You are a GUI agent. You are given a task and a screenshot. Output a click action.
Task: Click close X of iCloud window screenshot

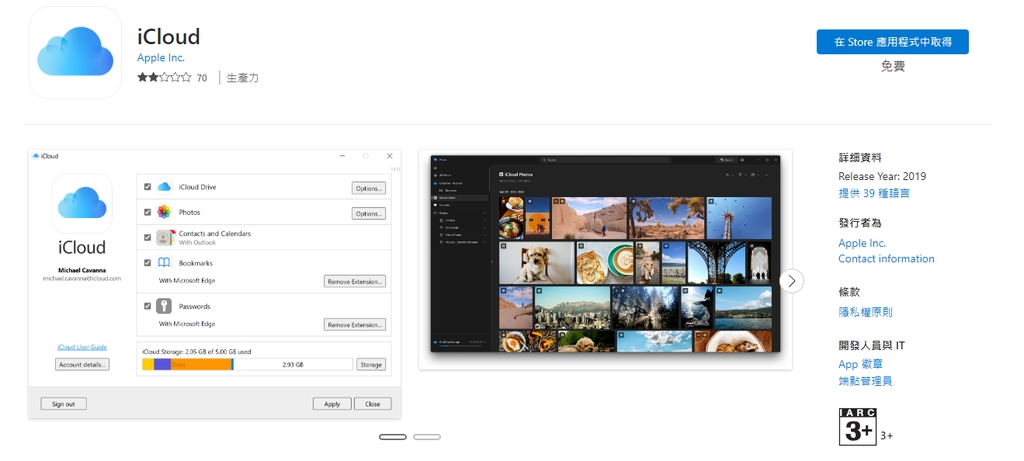tap(390, 156)
